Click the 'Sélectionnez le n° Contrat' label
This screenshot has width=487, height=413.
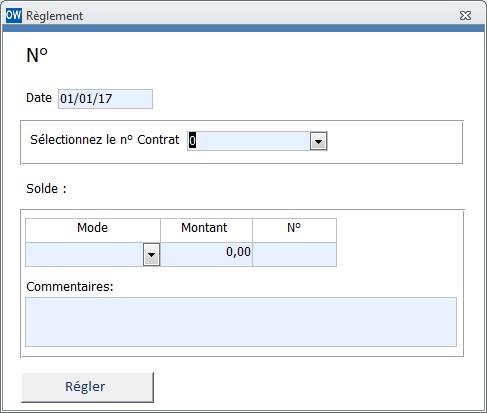105,140
